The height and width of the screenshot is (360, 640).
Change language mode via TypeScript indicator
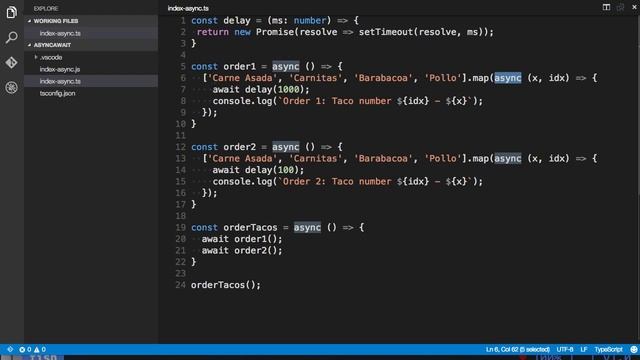tap(608, 349)
